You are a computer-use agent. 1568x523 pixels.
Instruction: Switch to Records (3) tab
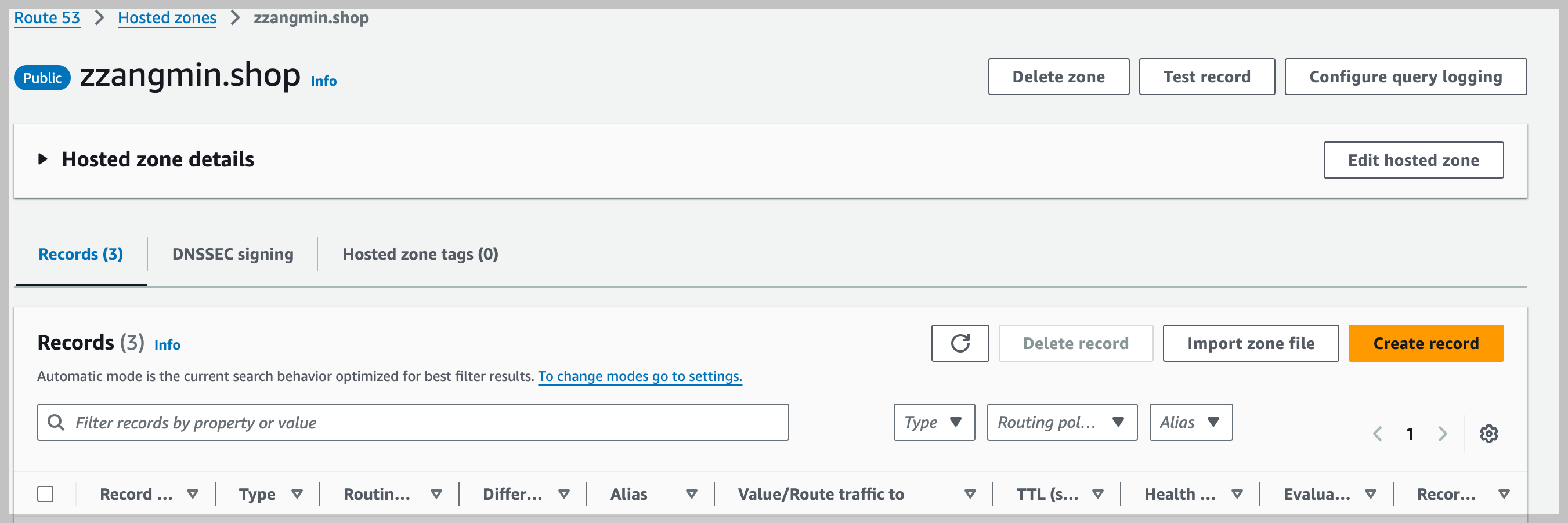(x=80, y=254)
